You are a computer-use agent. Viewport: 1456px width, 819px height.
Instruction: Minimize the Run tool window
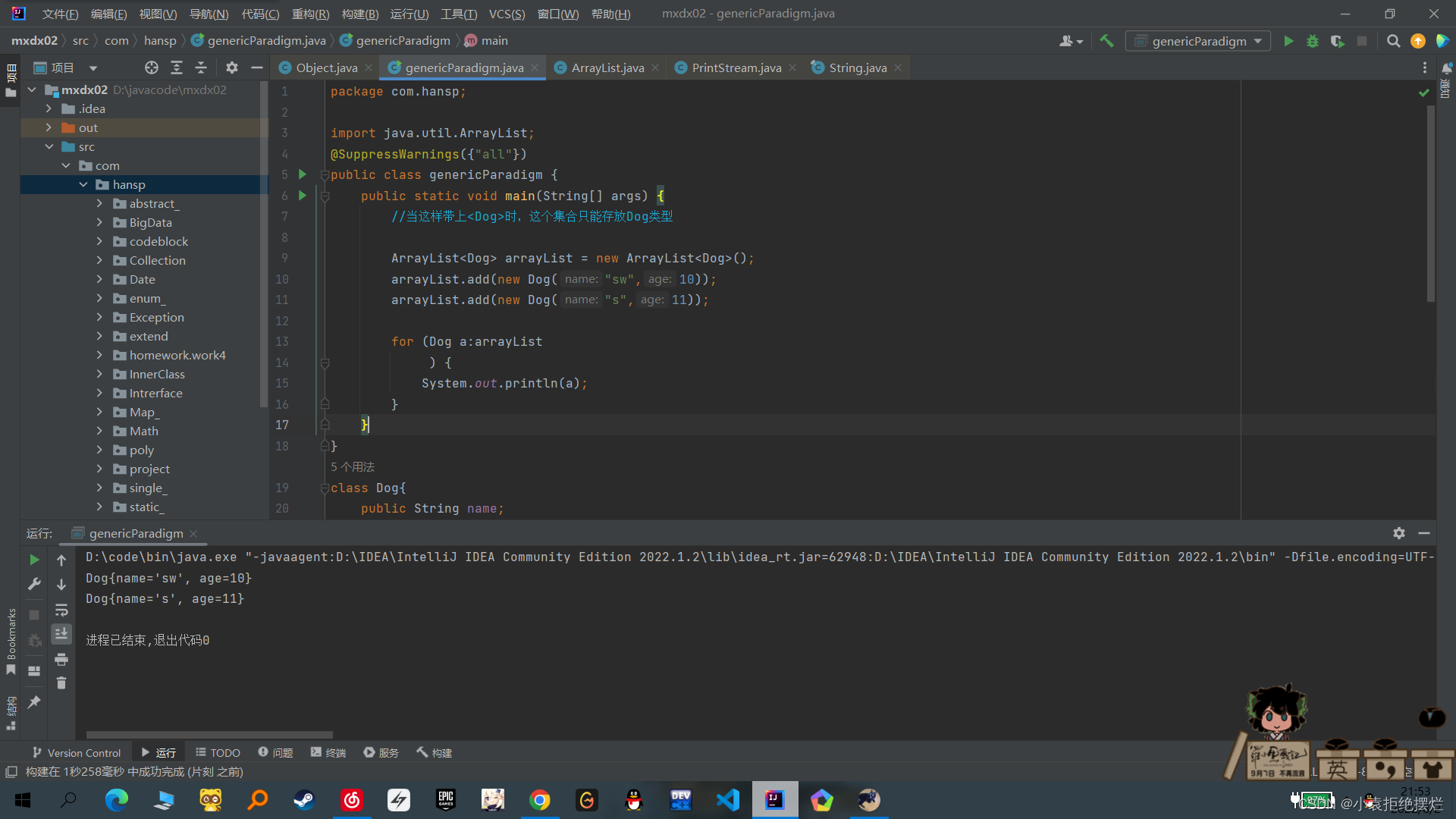point(1424,533)
